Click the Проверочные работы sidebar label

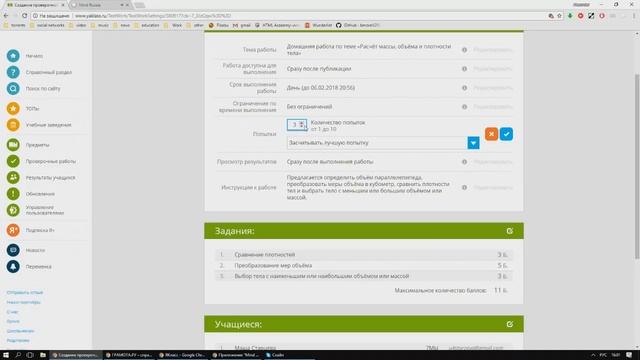click(x=51, y=161)
